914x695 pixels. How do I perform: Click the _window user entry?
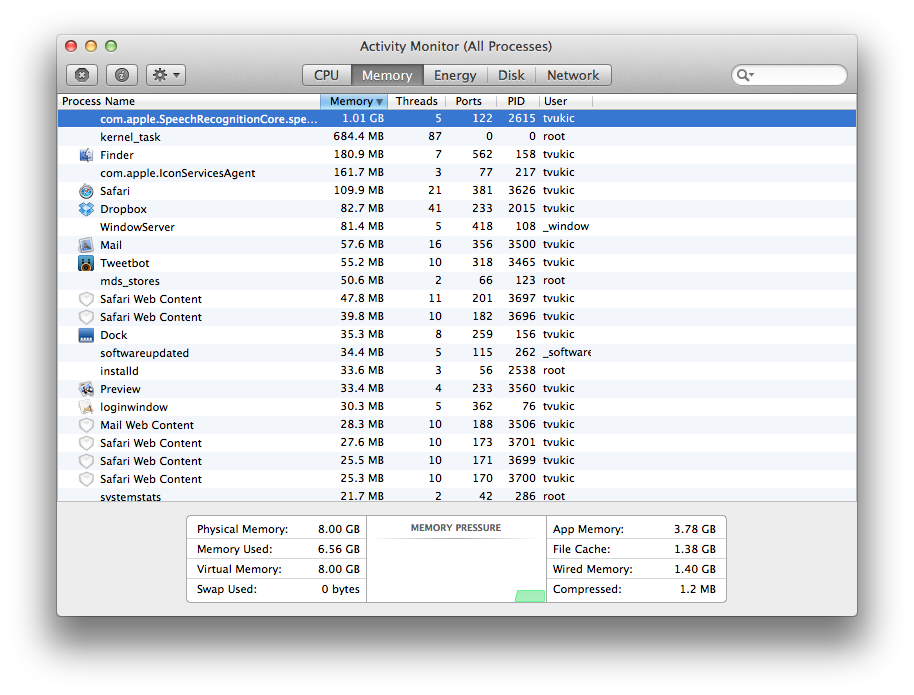[565, 226]
